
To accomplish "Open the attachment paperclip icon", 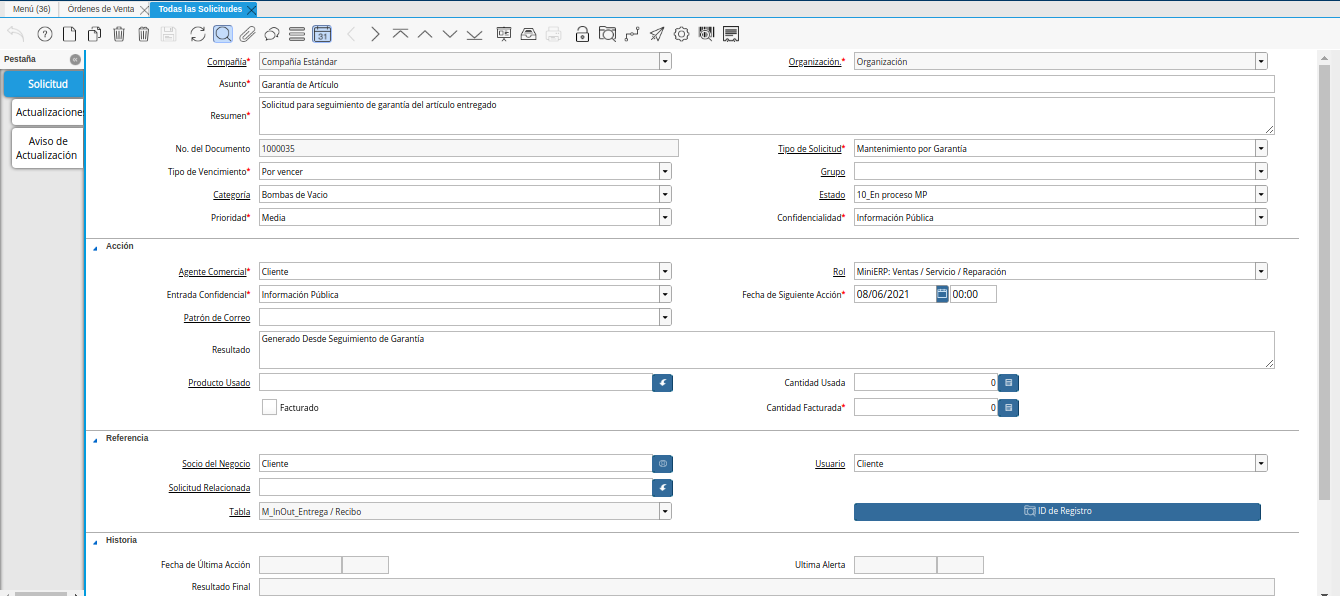I will point(247,34).
